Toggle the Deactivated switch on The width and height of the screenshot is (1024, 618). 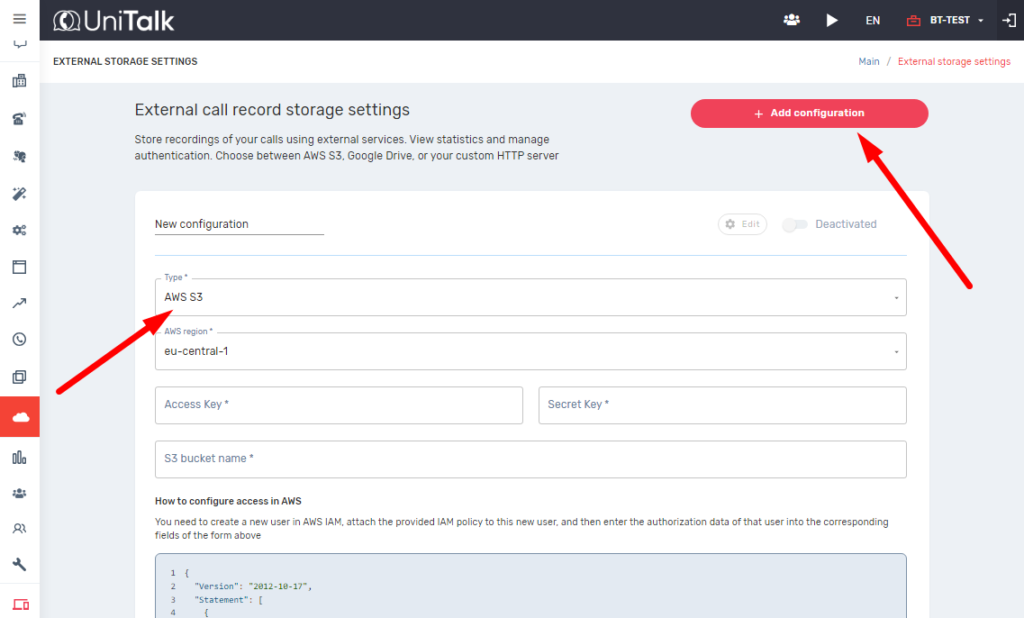[795, 225]
